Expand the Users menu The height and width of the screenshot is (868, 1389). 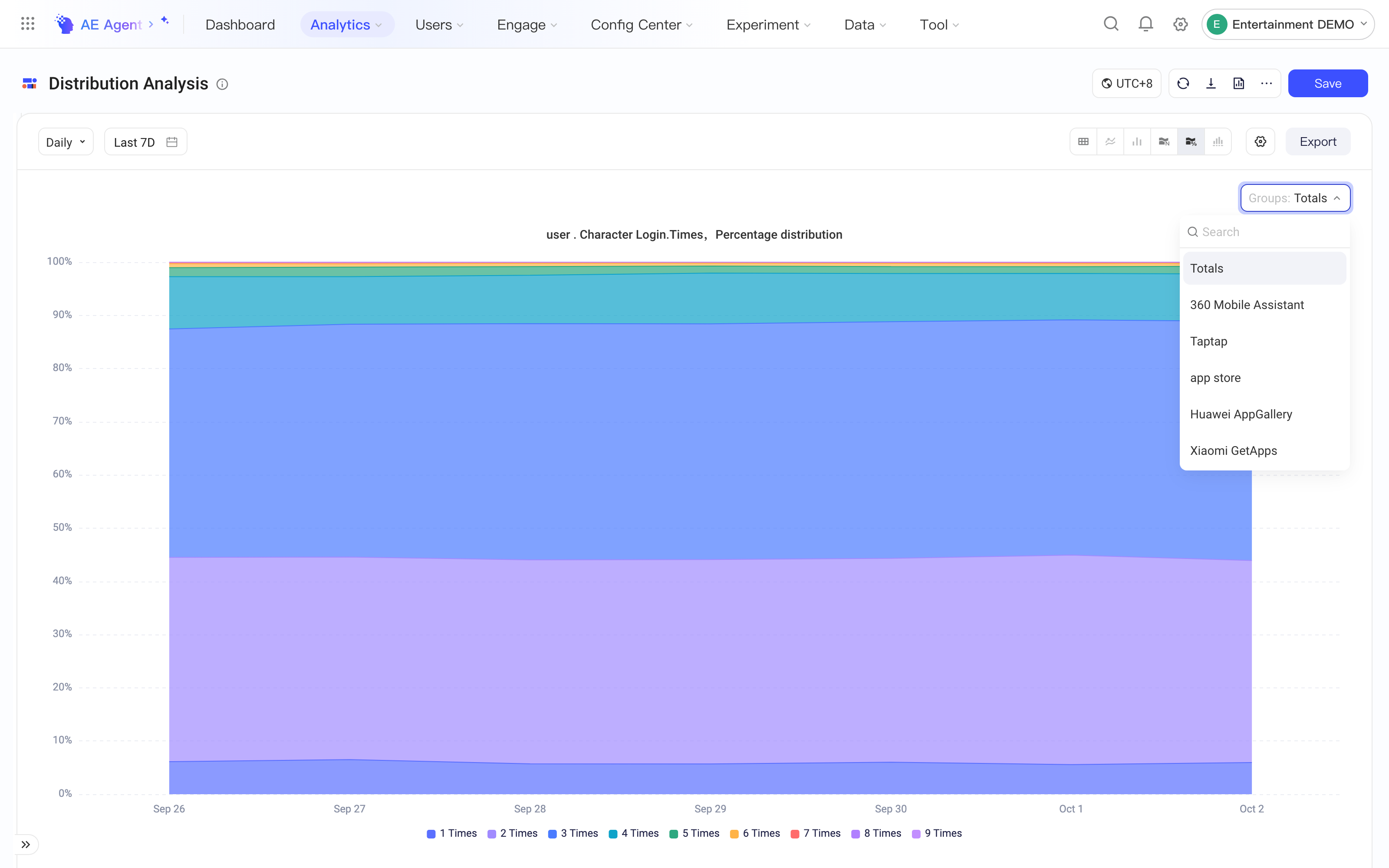pos(439,25)
